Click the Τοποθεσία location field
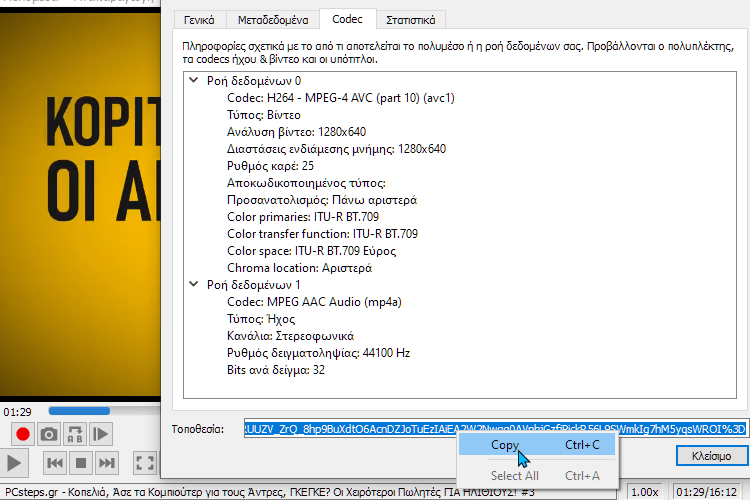Viewport: 750px width, 500px height. pos(495,429)
